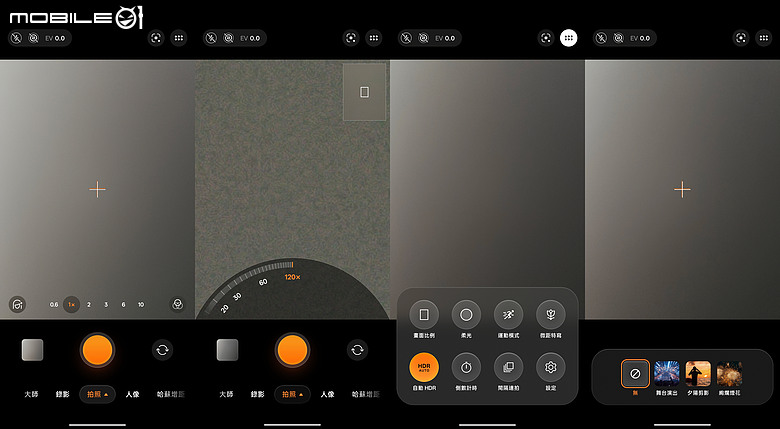Toggle flash-off icon in third camera screen
This screenshot has height=429, width=780.
[406, 38]
